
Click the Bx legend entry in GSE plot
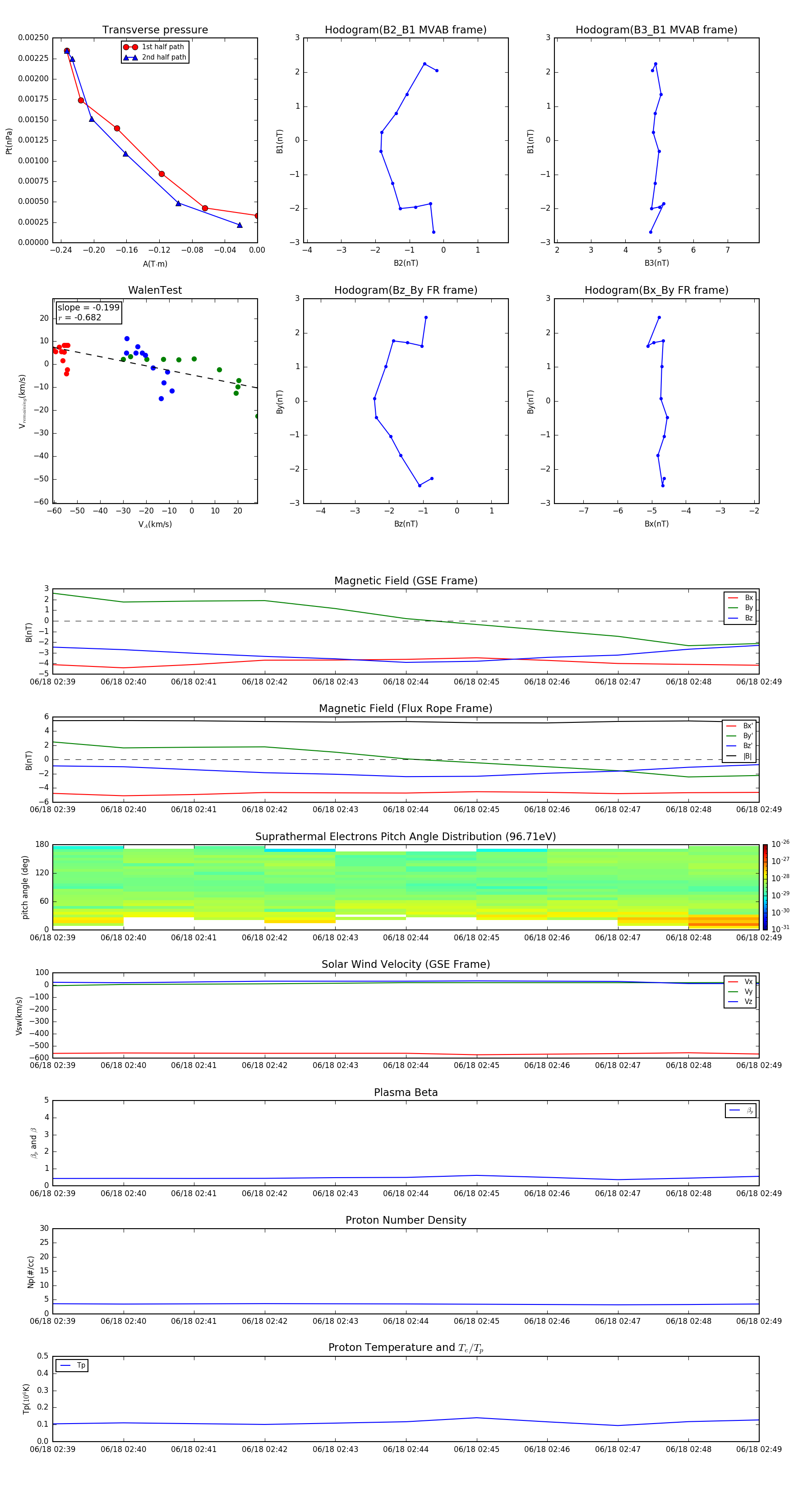pos(740,598)
